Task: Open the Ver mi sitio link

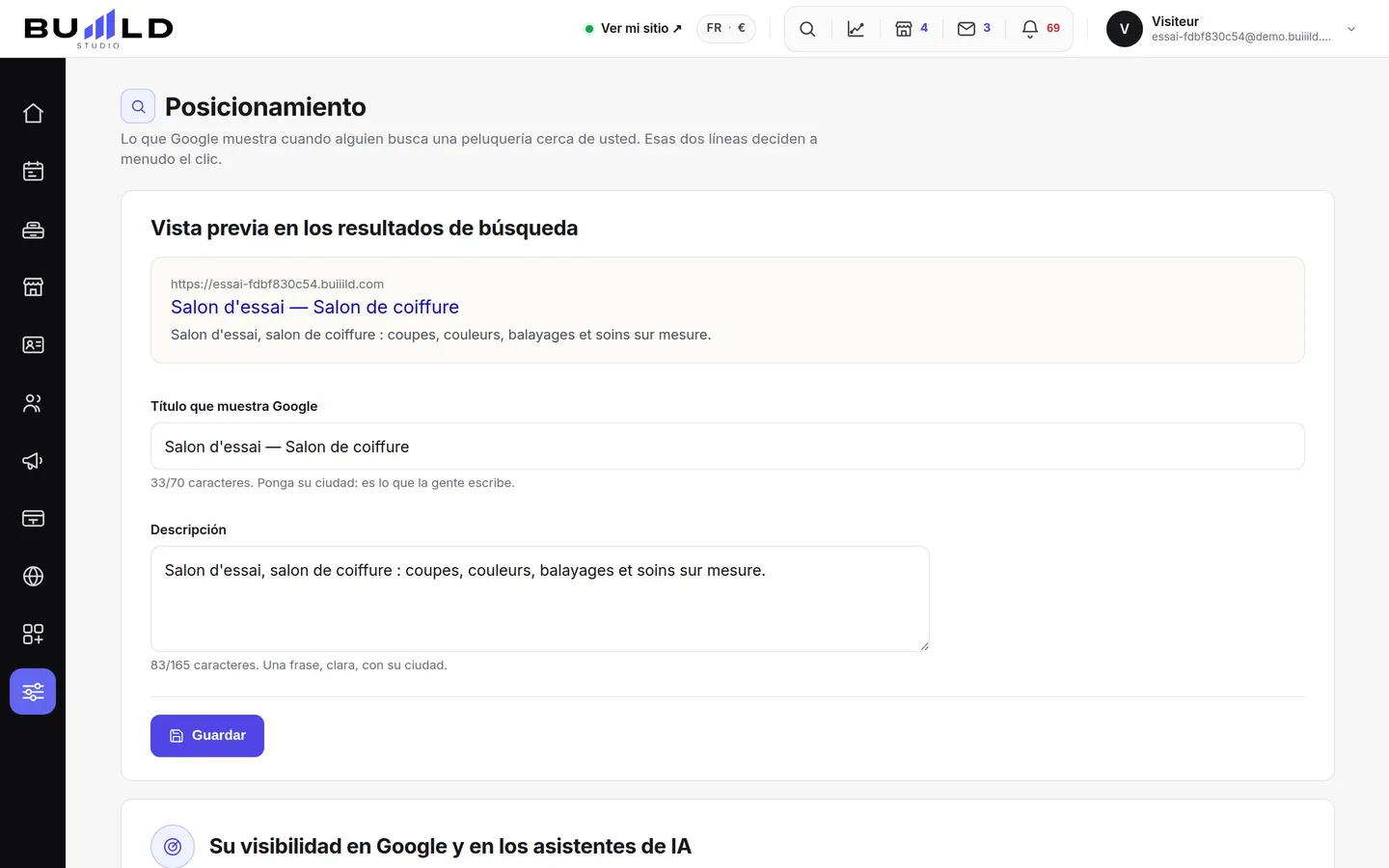Action: (634, 29)
